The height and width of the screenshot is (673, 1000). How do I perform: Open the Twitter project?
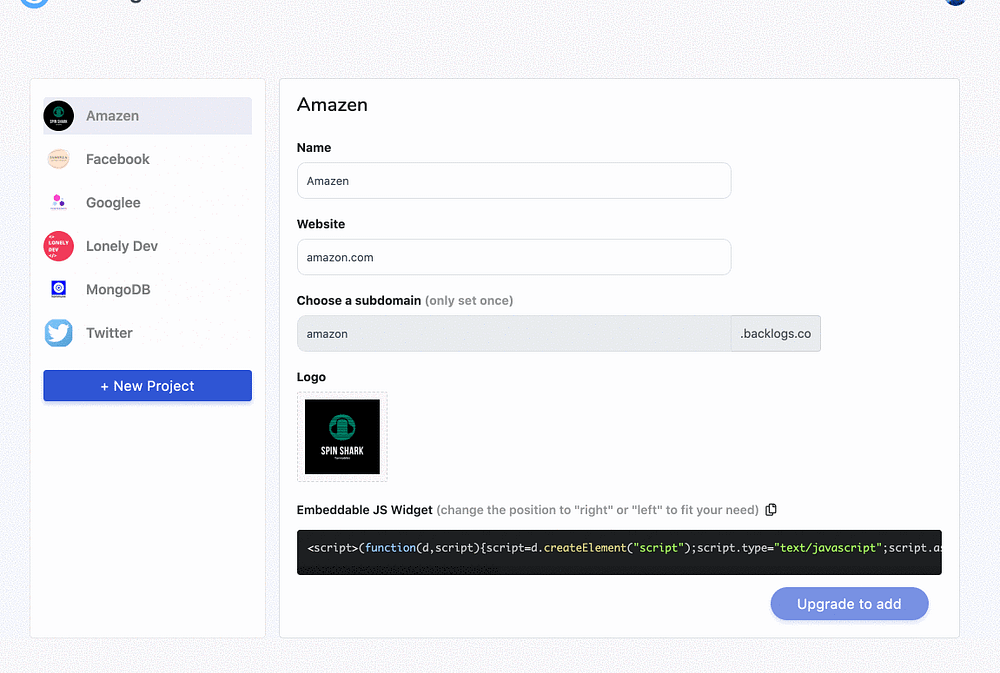pyautogui.click(x=147, y=333)
